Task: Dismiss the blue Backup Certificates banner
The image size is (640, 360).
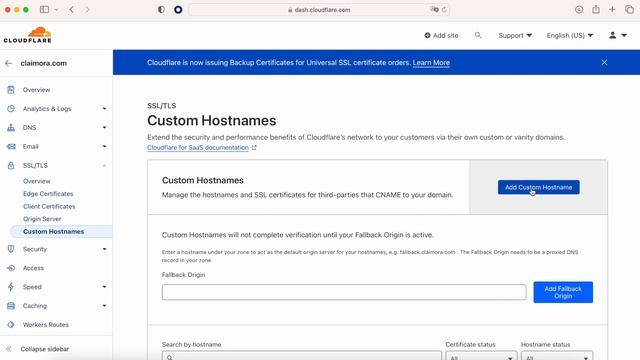Action: [604, 62]
